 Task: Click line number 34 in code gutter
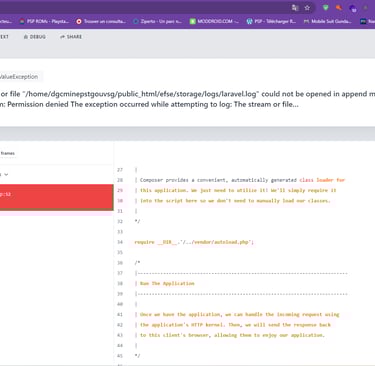pos(120,242)
